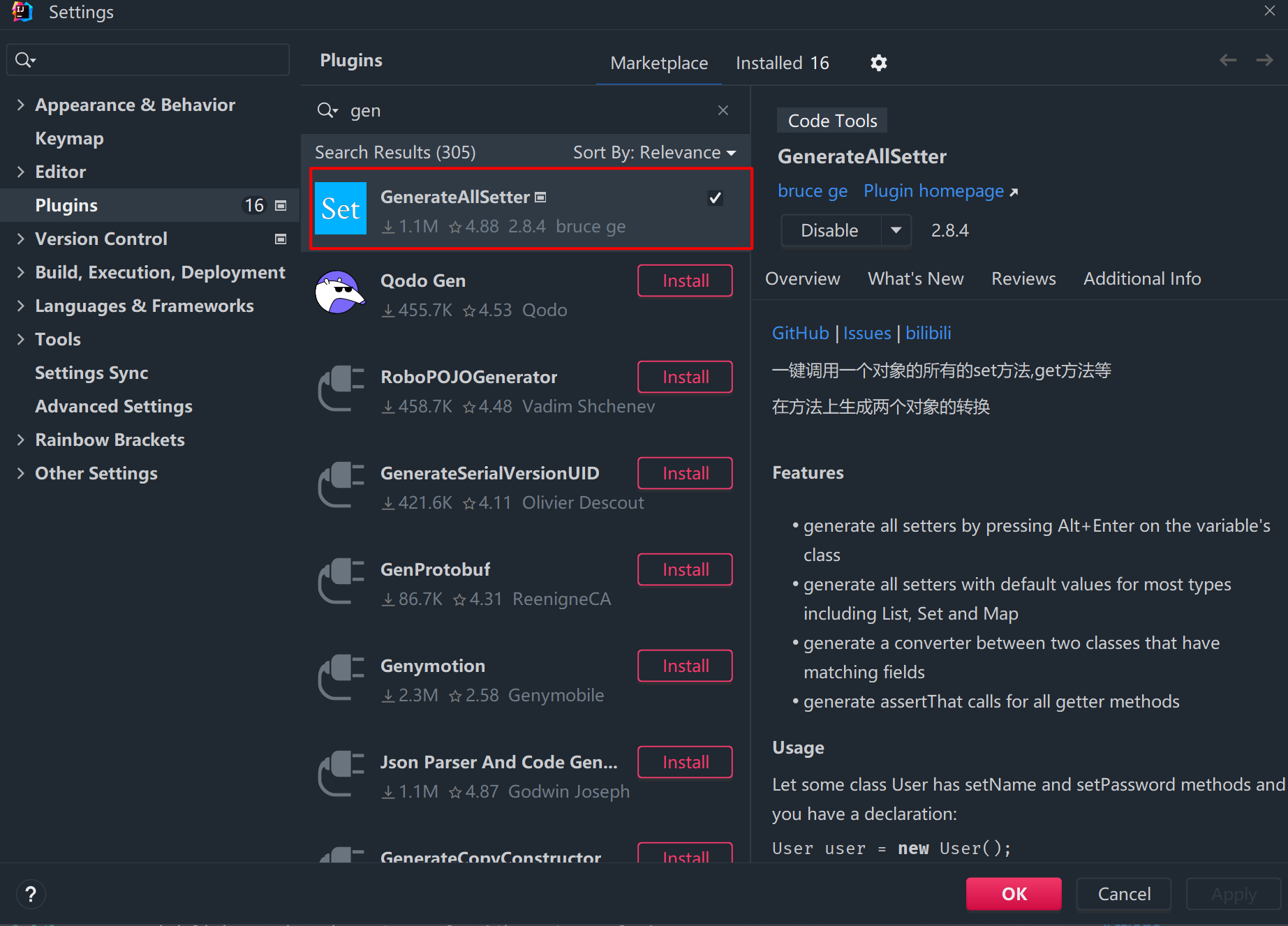The width and height of the screenshot is (1288, 926).
Task: Click the plugins settings gear icon
Action: pyautogui.click(x=878, y=63)
